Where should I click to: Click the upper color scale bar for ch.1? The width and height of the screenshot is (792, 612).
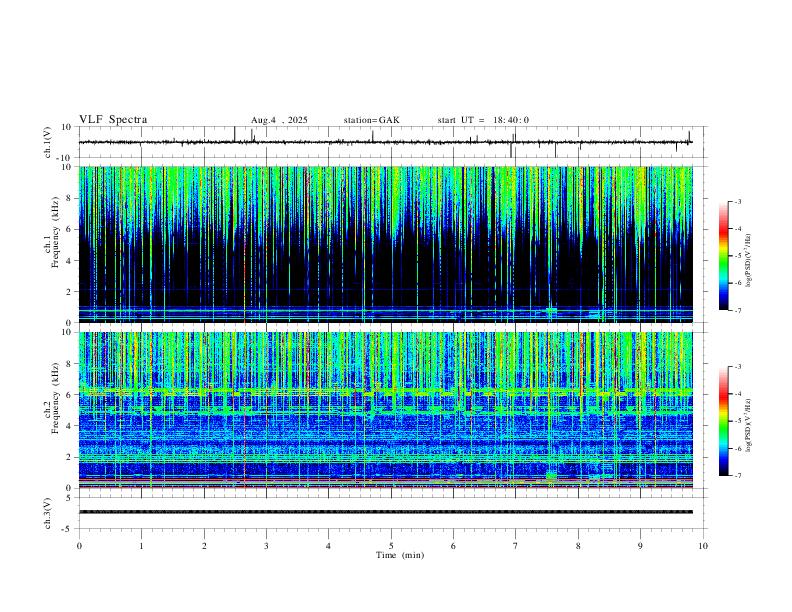coord(724,256)
